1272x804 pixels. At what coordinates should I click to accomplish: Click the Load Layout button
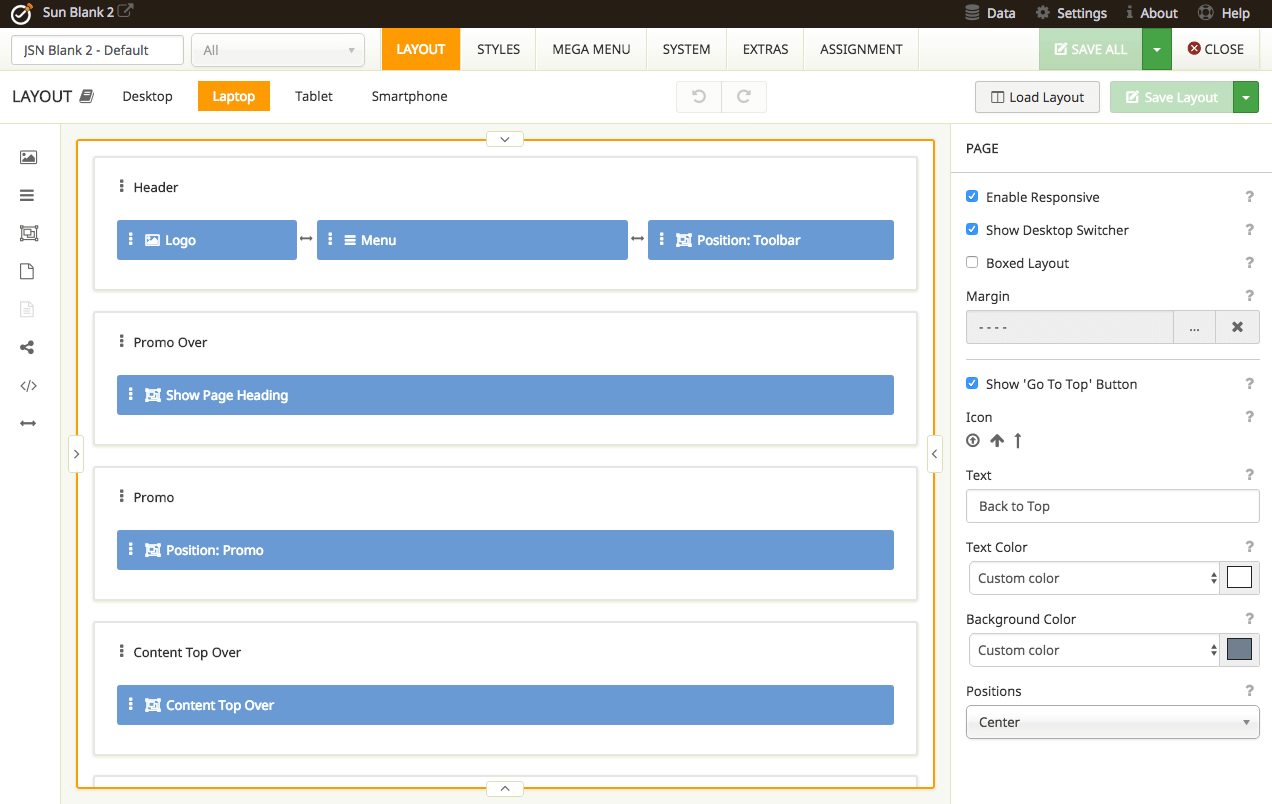click(x=1037, y=97)
